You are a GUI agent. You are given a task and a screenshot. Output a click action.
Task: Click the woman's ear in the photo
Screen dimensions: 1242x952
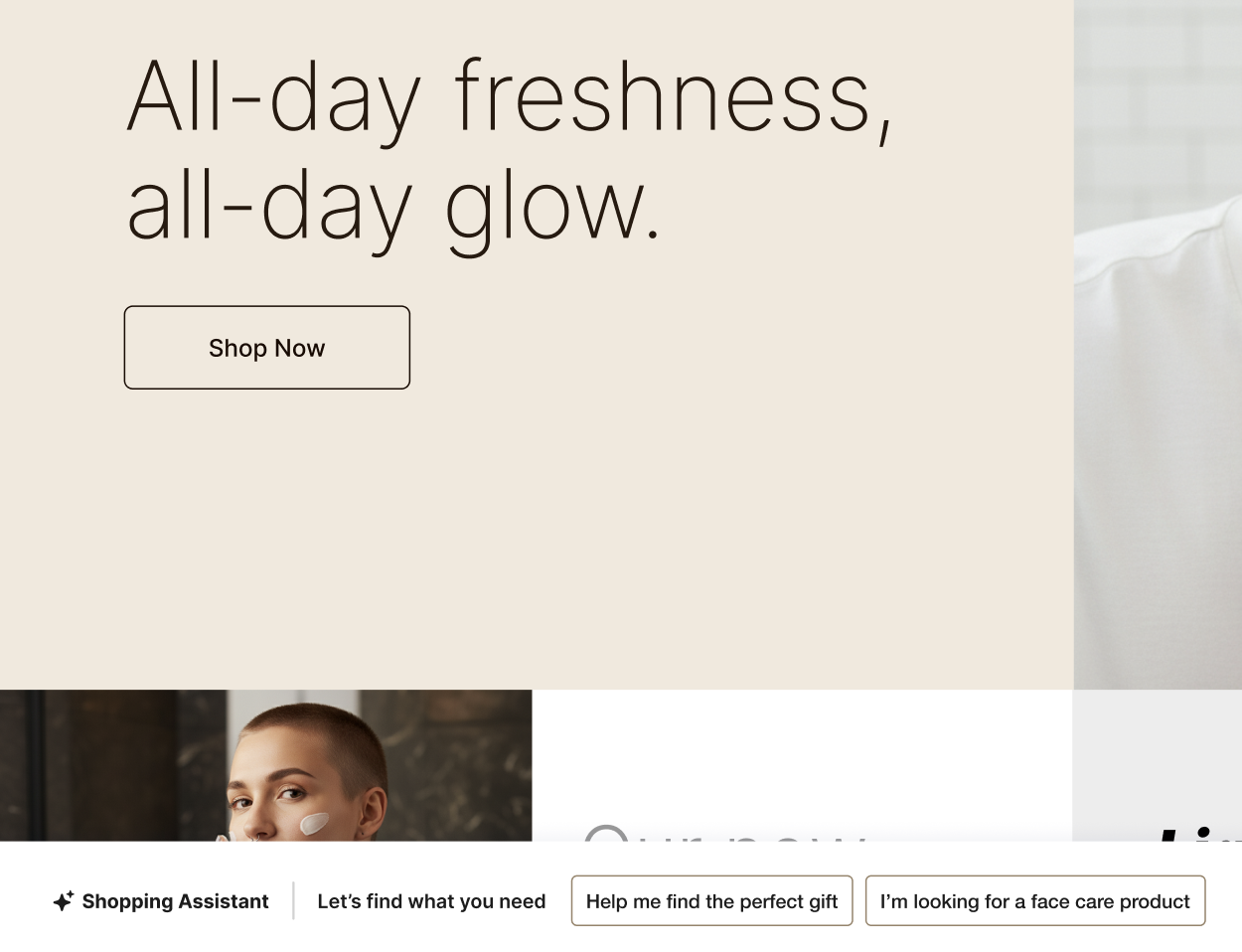pos(375,810)
